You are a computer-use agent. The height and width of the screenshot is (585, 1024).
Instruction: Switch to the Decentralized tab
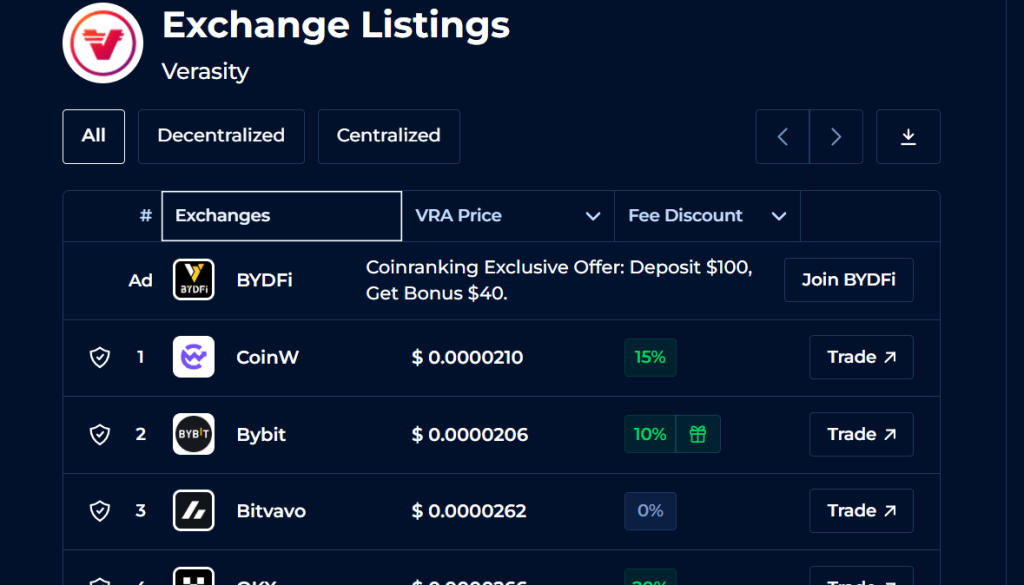point(221,136)
